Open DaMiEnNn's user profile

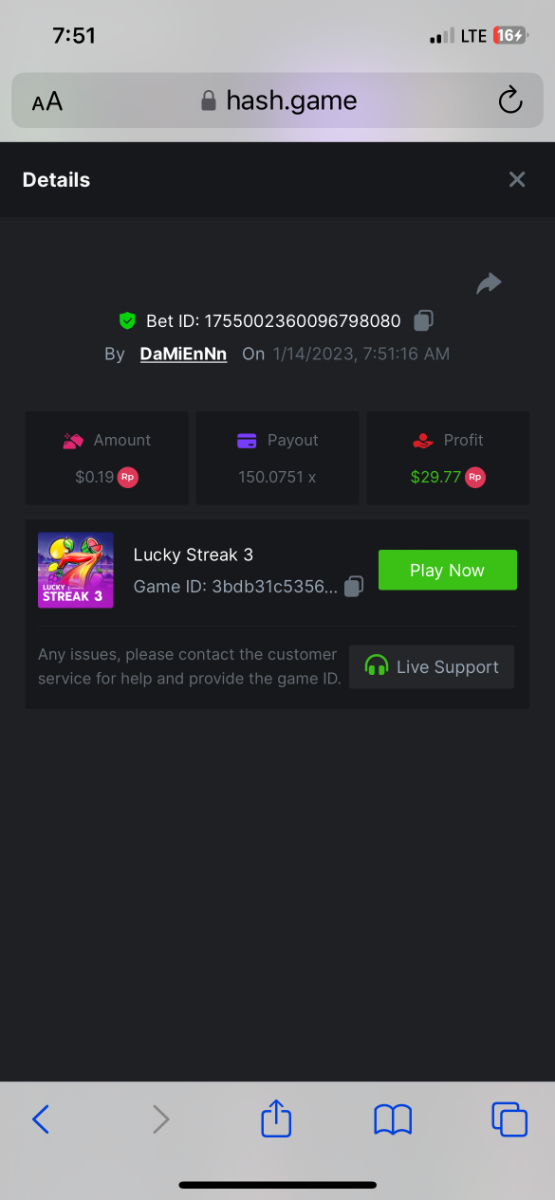(183, 354)
